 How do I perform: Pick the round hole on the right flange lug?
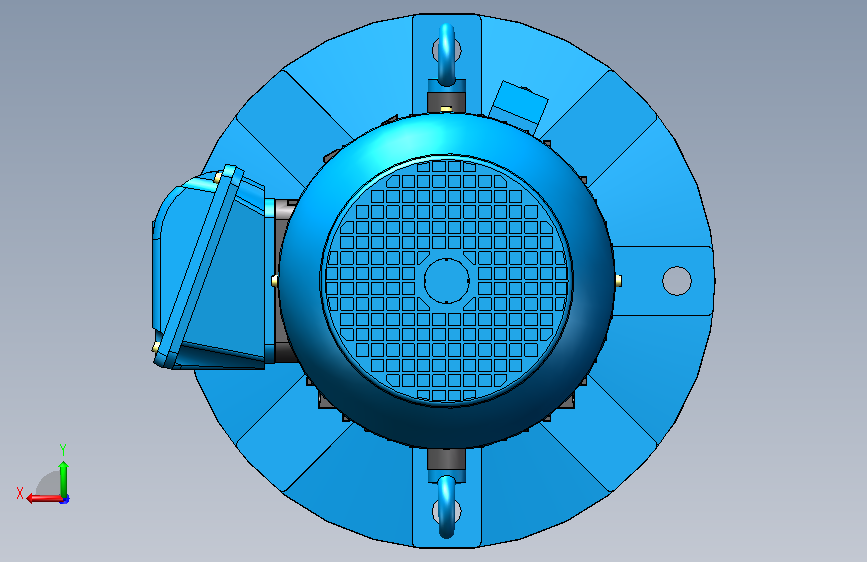[677, 281]
